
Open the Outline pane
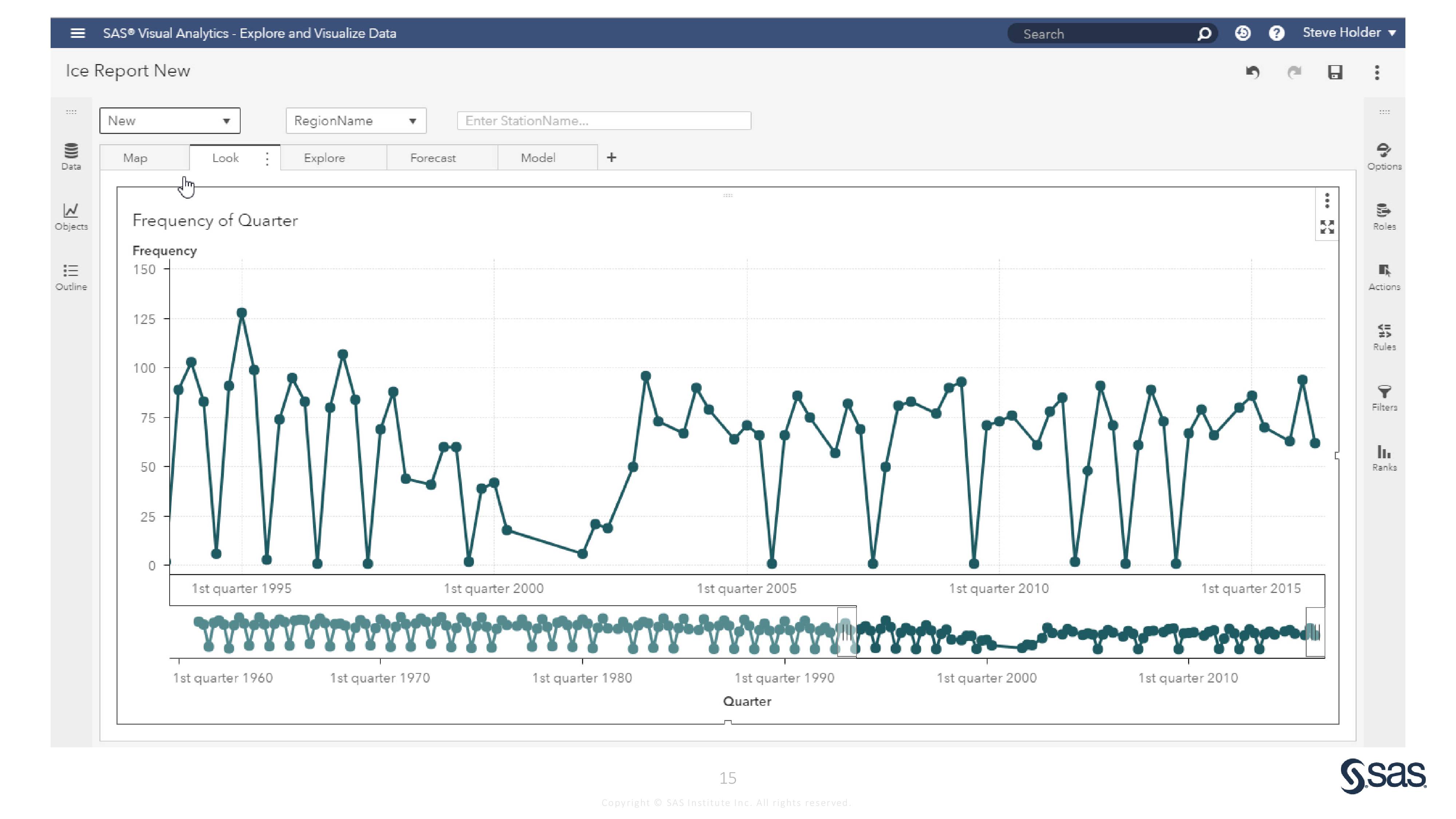click(x=71, y=277)
